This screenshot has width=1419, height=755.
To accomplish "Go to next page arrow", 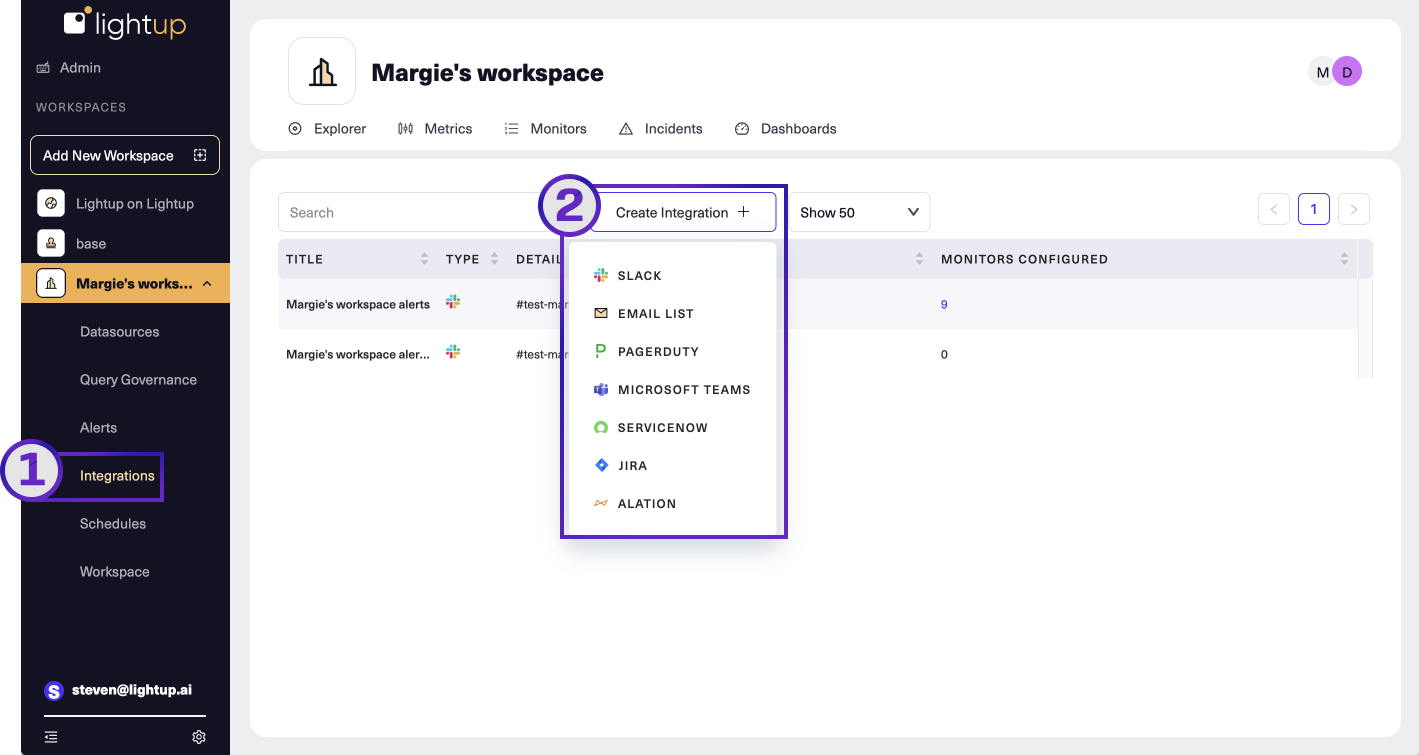I will coord(1354,209).
